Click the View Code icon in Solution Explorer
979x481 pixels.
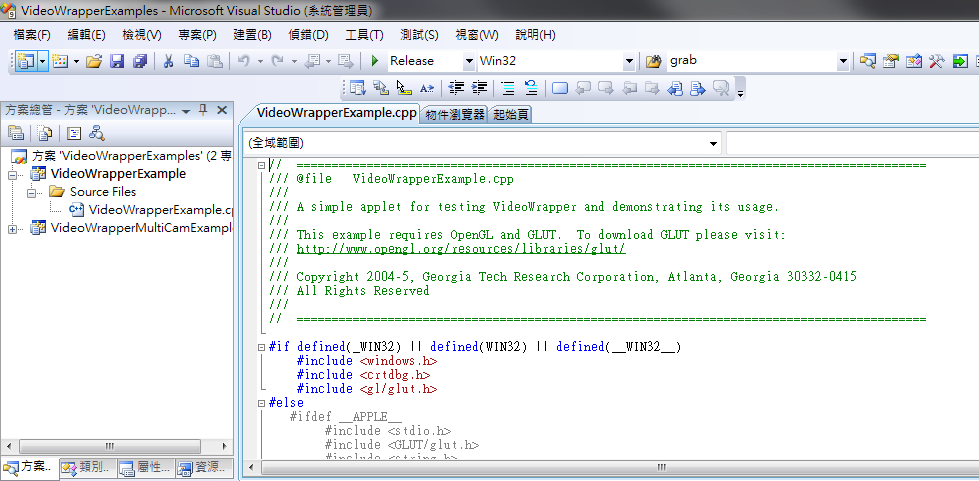coord(74,132)
